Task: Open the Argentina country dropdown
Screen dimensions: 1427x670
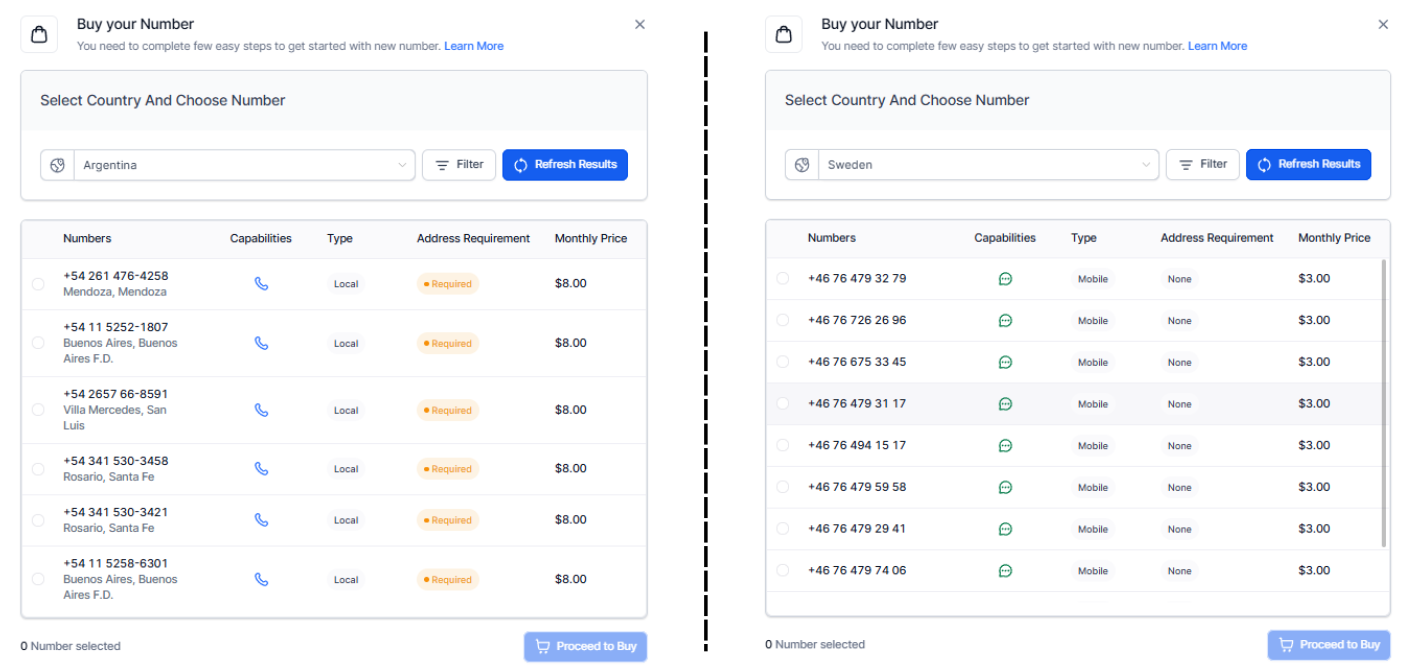Action: coord(245,165)
